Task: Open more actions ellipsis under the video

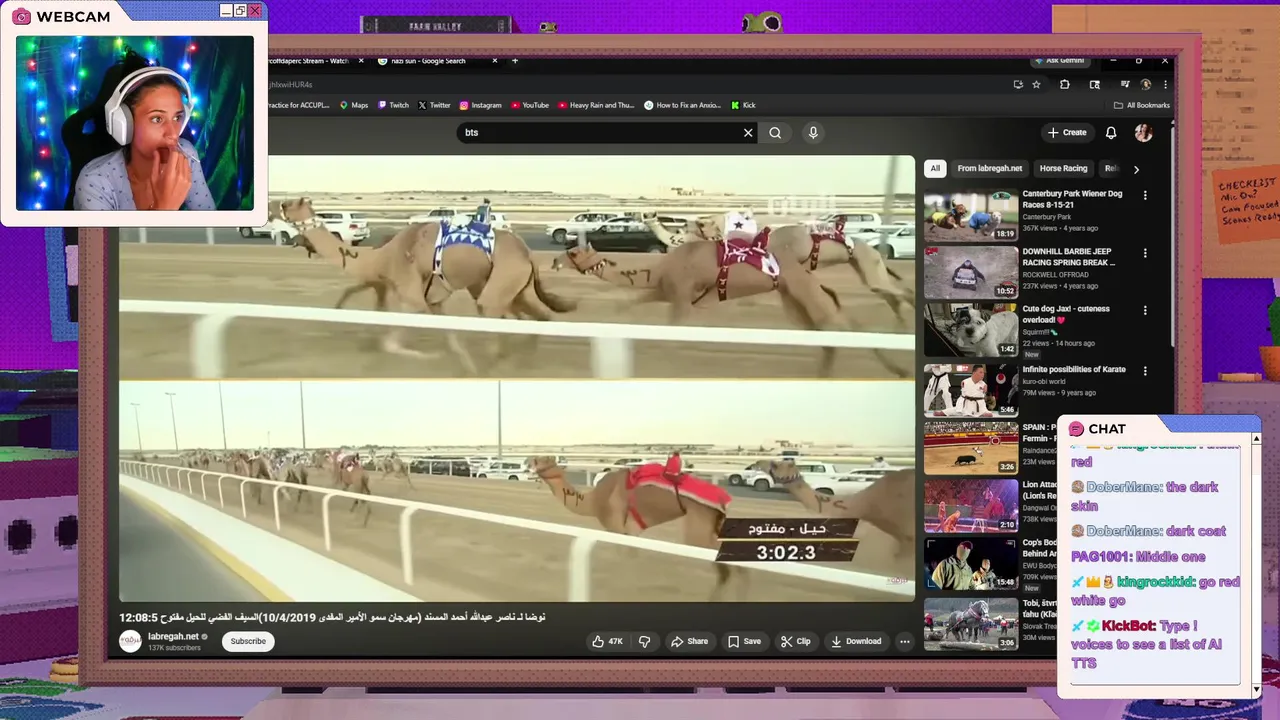Action: pos(905,641)
